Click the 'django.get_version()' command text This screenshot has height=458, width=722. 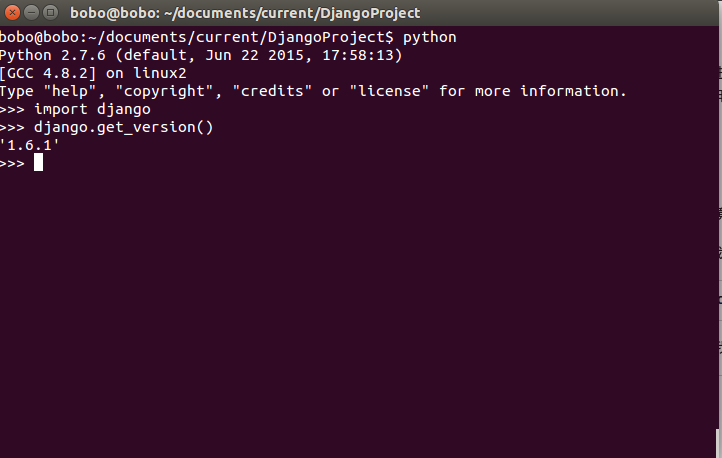[124, 127]
